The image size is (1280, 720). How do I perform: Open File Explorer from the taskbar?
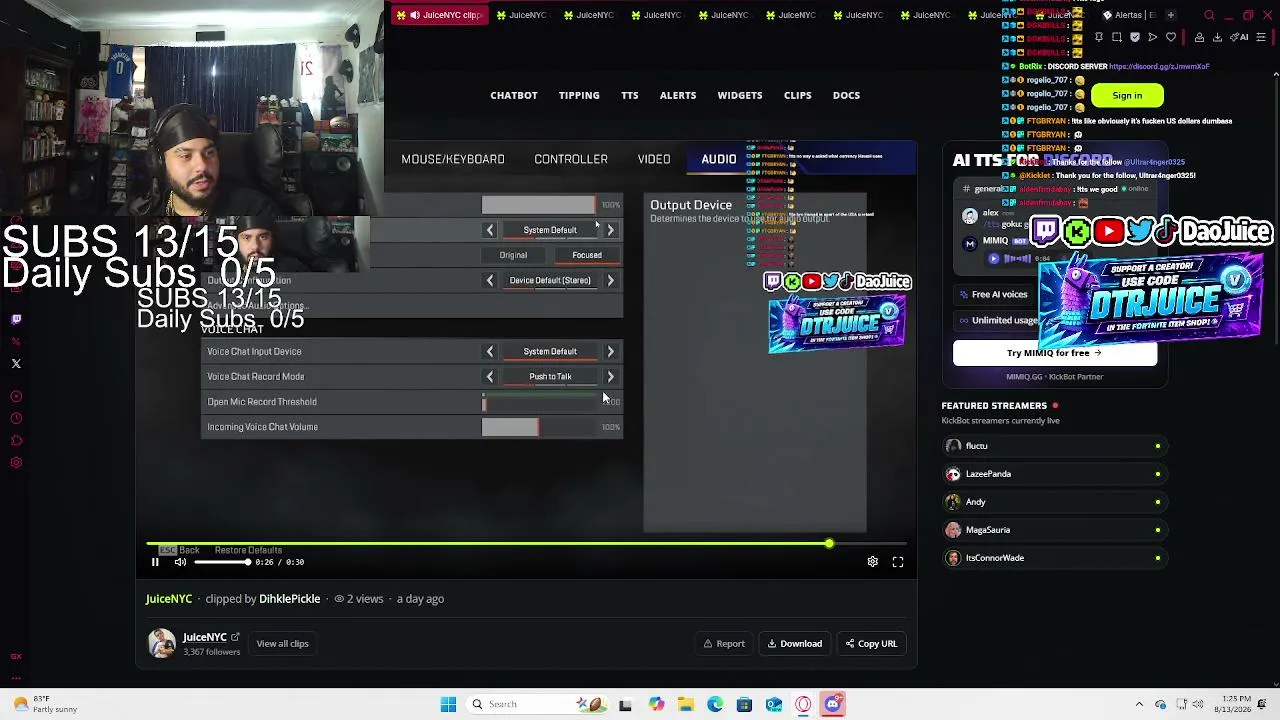(685, 704)
